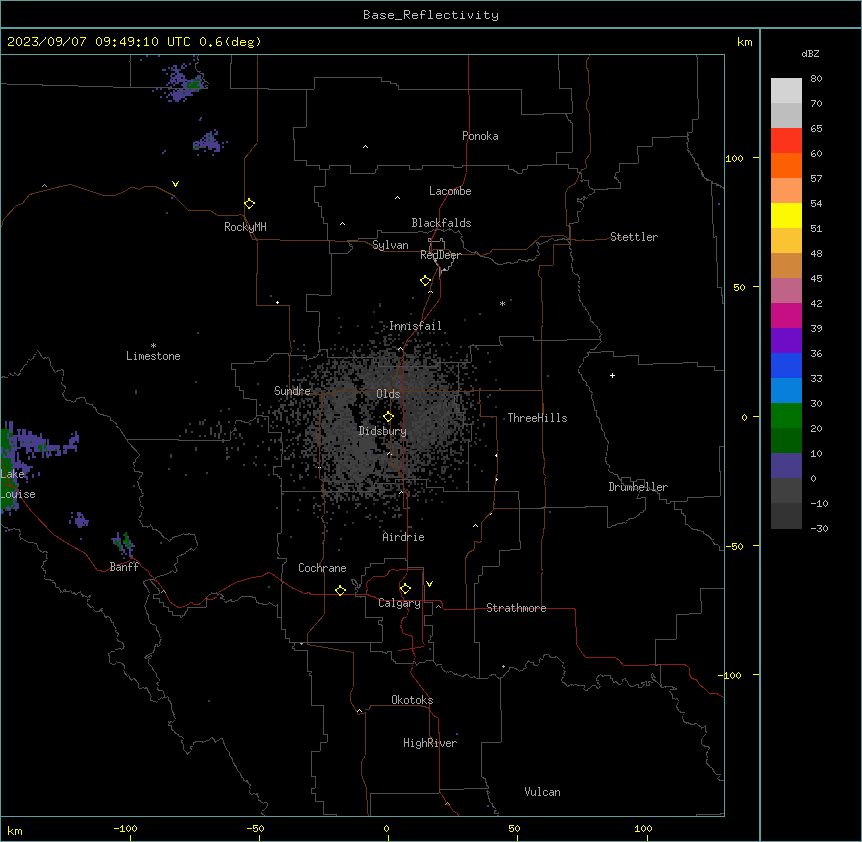The height and width of the screenshot is (842, 862).
Task: Click the purple 10 dBZ color swatch
Action: [x=786, y=466]
